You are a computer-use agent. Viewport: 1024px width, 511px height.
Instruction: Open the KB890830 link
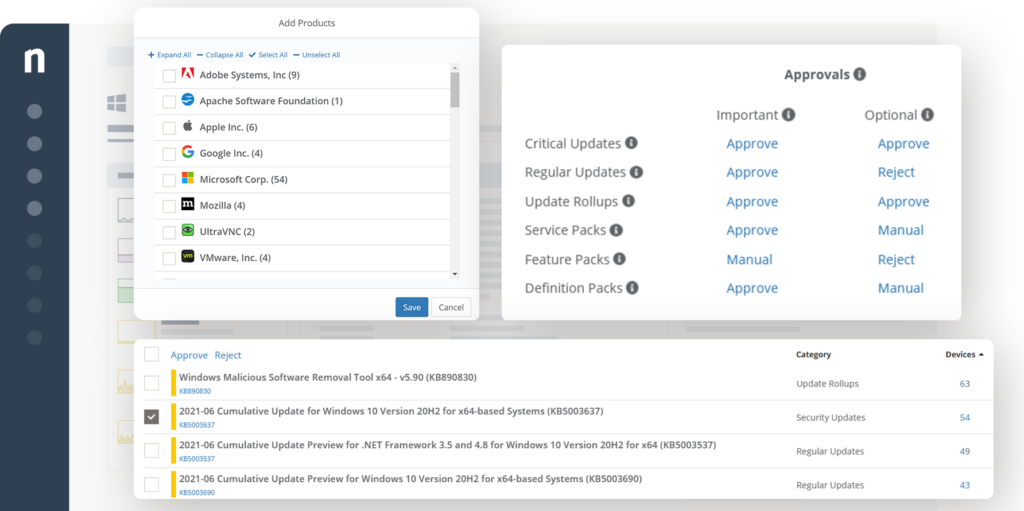click(x=195, y=391)
